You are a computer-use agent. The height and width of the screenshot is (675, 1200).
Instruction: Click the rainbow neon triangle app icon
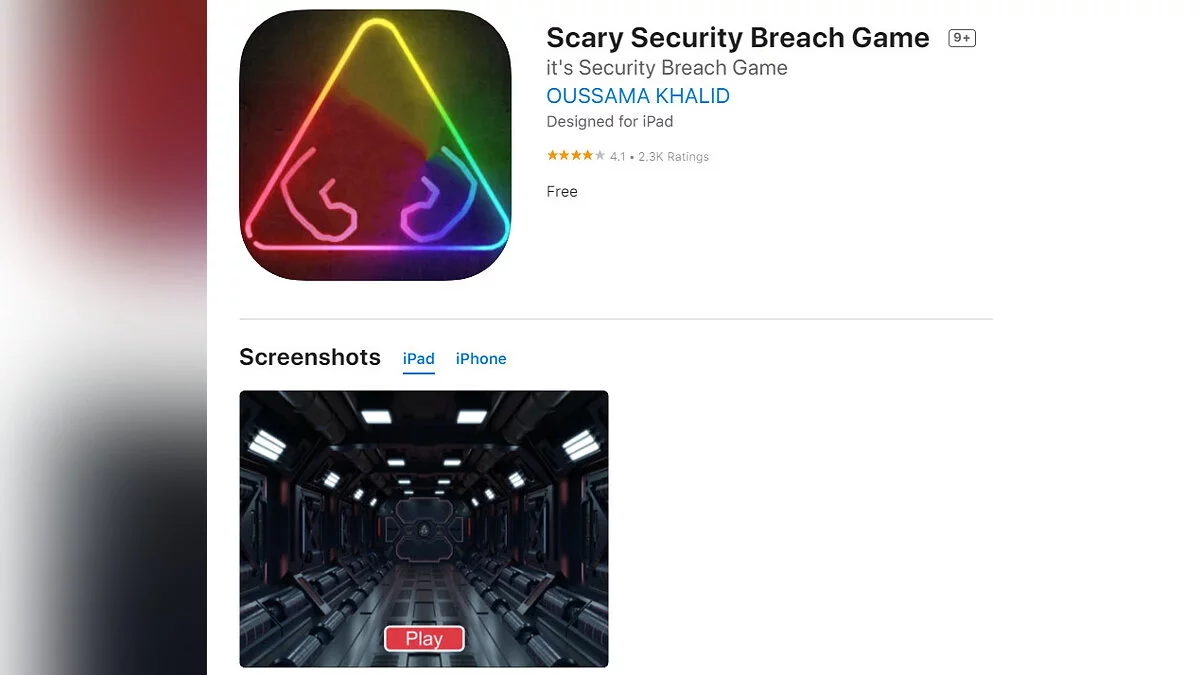click(x=375, y=145)
